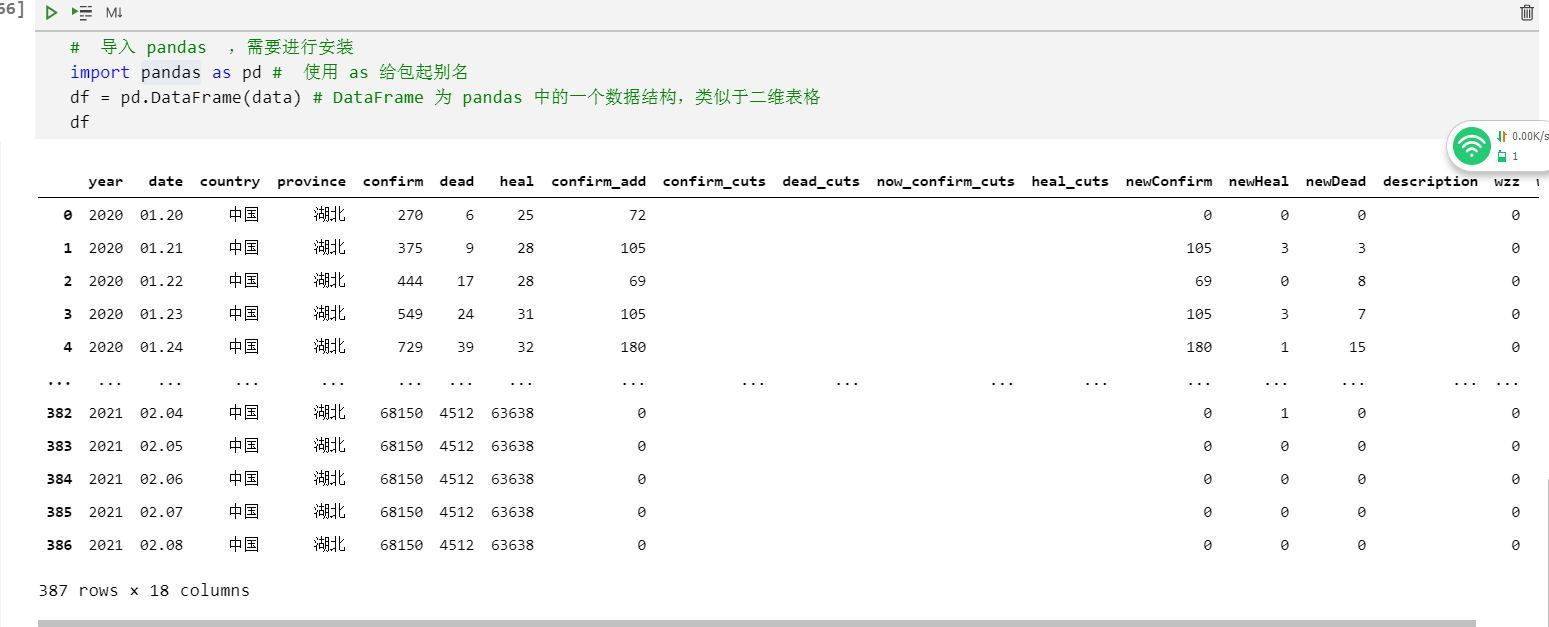Click the 'newDead' column header

pos(1336,181)
